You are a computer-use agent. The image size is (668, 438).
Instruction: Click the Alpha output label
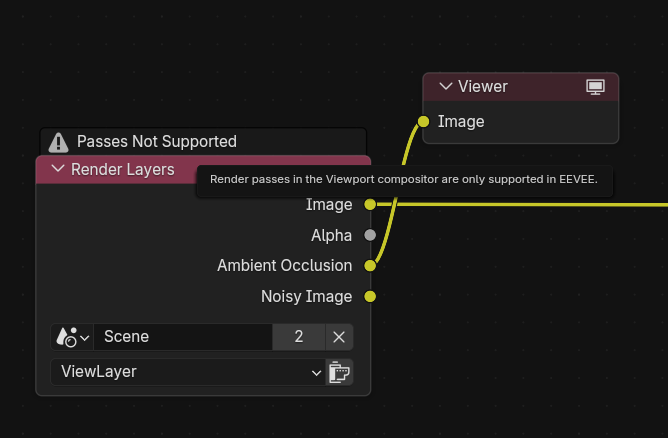pyautogui.click(x=331, y=235)
